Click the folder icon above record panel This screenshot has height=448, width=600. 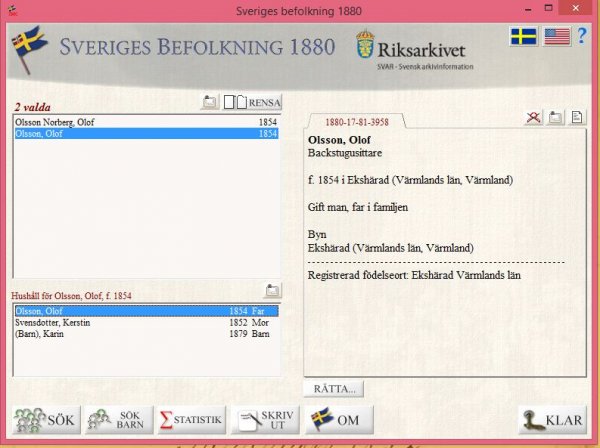pyautogui.click(x=556, y=118)
